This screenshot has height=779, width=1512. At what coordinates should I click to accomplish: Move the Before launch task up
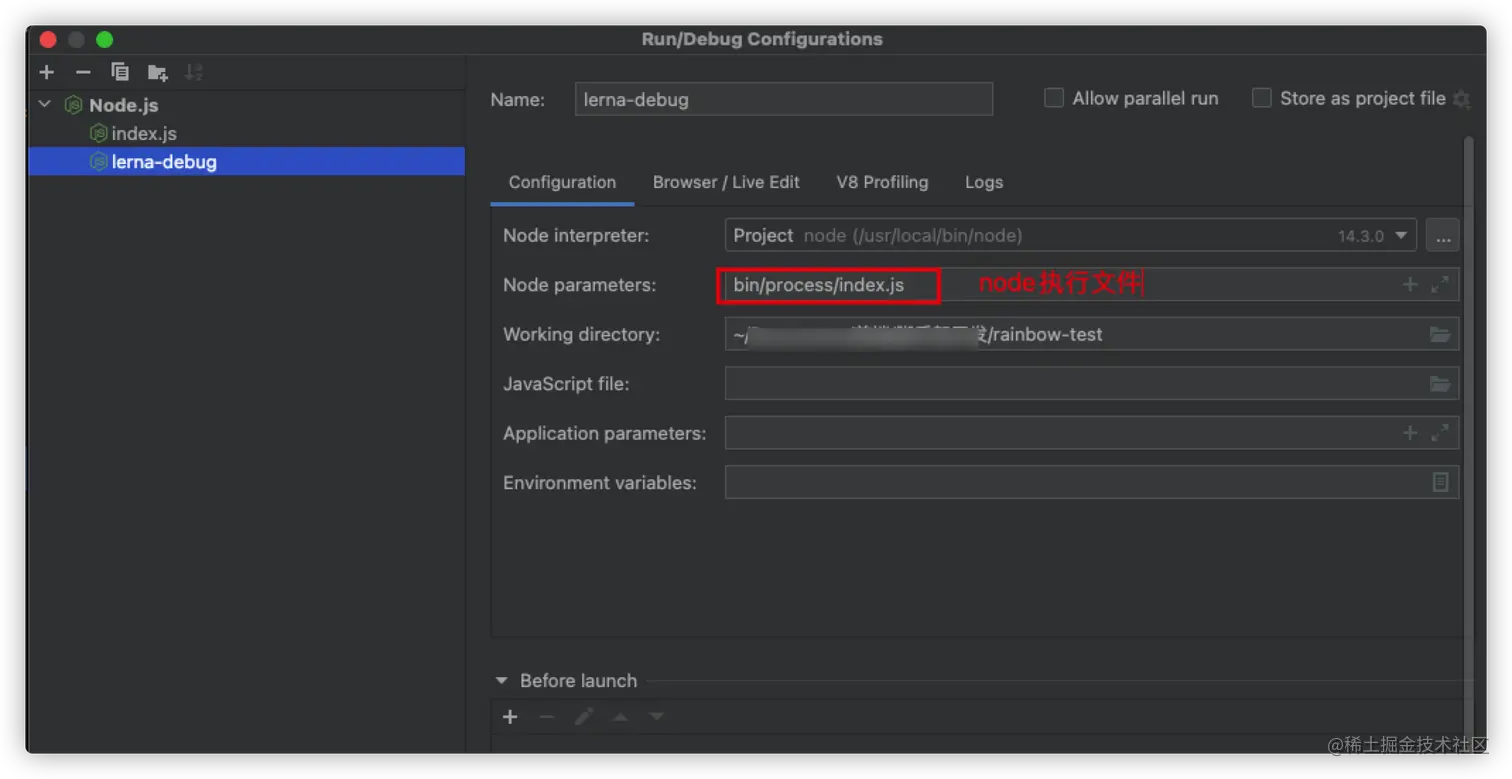pyautogui.click(x=621, y=717)
